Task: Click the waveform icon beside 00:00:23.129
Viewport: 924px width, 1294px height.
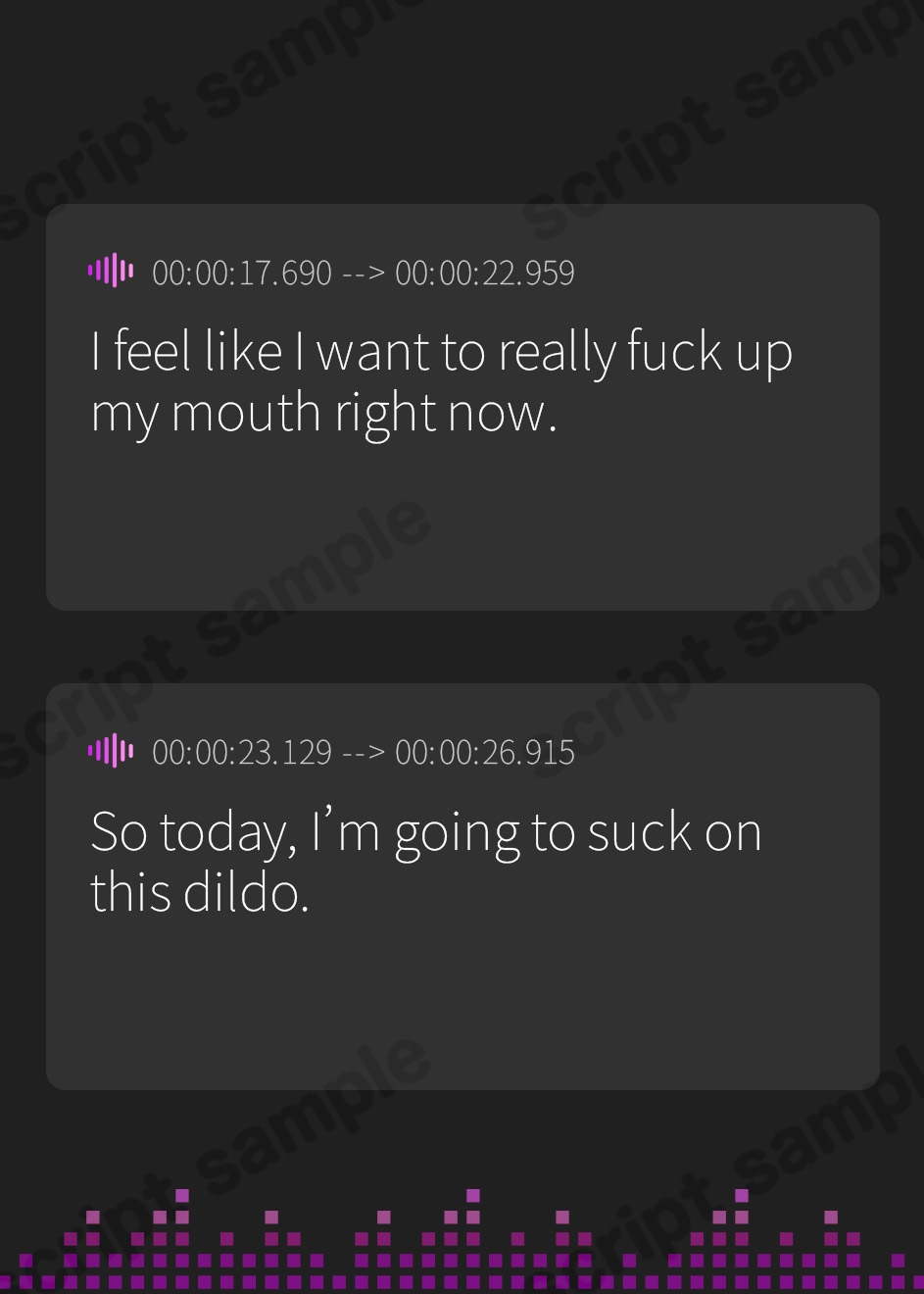Action: 111,750
